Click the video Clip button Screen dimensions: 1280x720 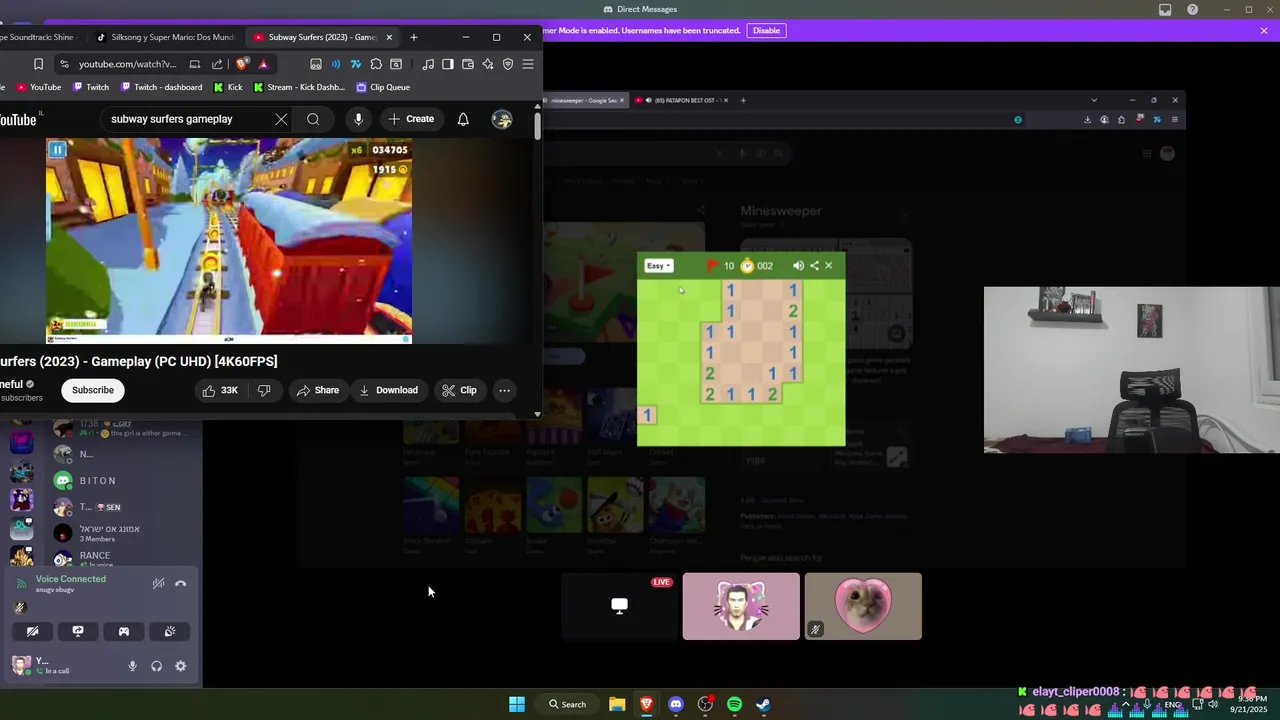[459, 390]
